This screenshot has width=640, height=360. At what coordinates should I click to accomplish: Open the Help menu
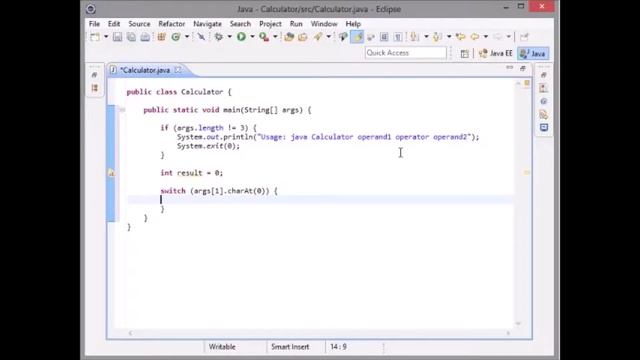click(x=353, y=24)
